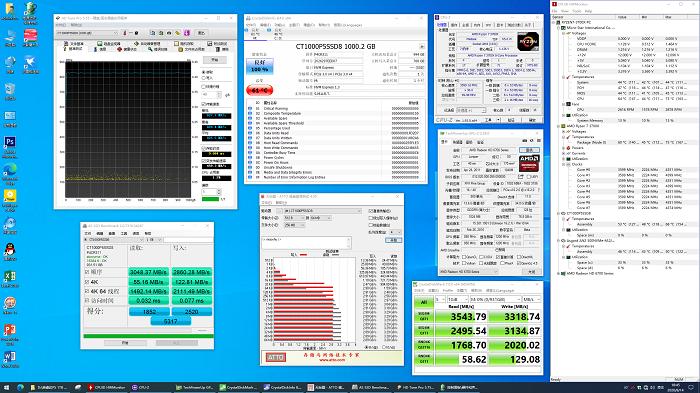Select the write radio option in HD Tune
This screenshot has width=700, height=393.
204,78
